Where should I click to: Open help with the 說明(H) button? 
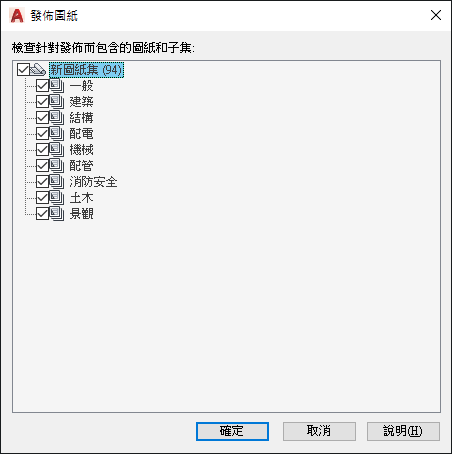coord(403,431)
